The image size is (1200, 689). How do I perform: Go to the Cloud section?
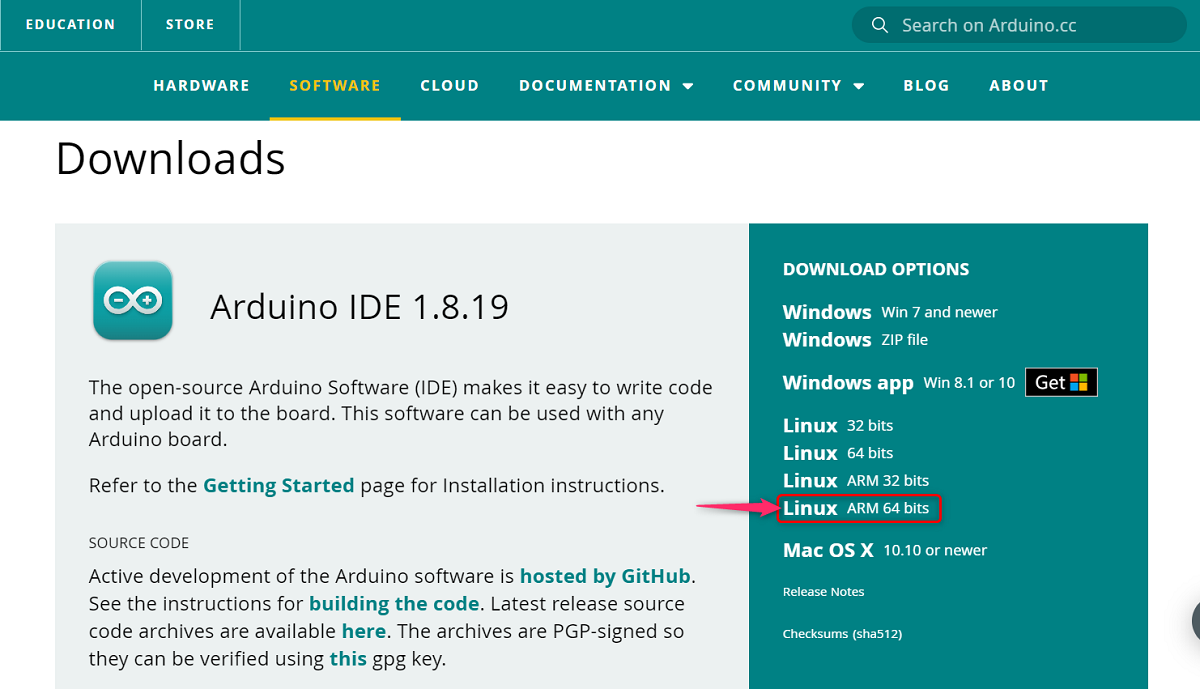pyautogui.click(x=449, y=86)
